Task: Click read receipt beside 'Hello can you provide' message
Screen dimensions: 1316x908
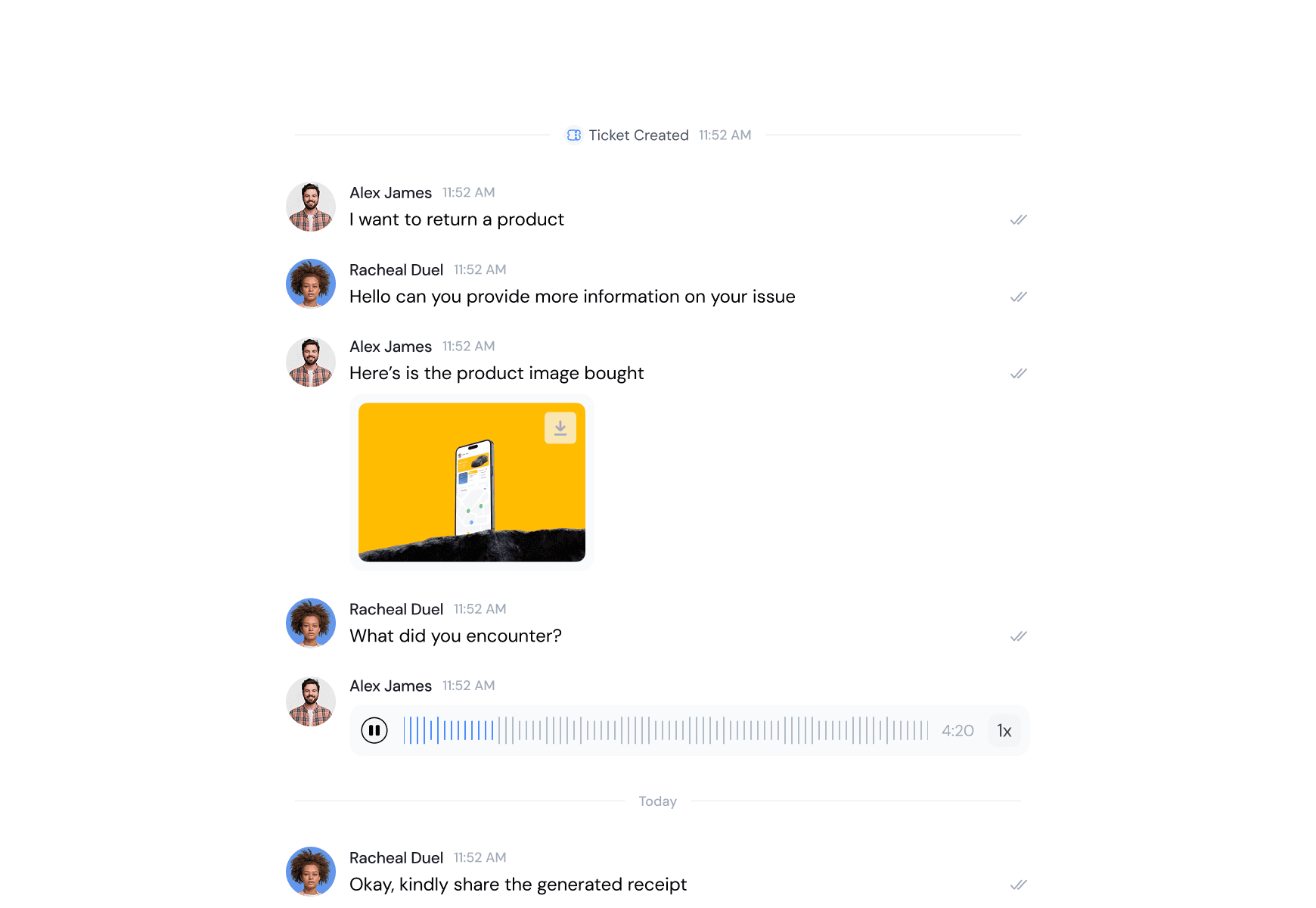Action: click(1019, 297)
